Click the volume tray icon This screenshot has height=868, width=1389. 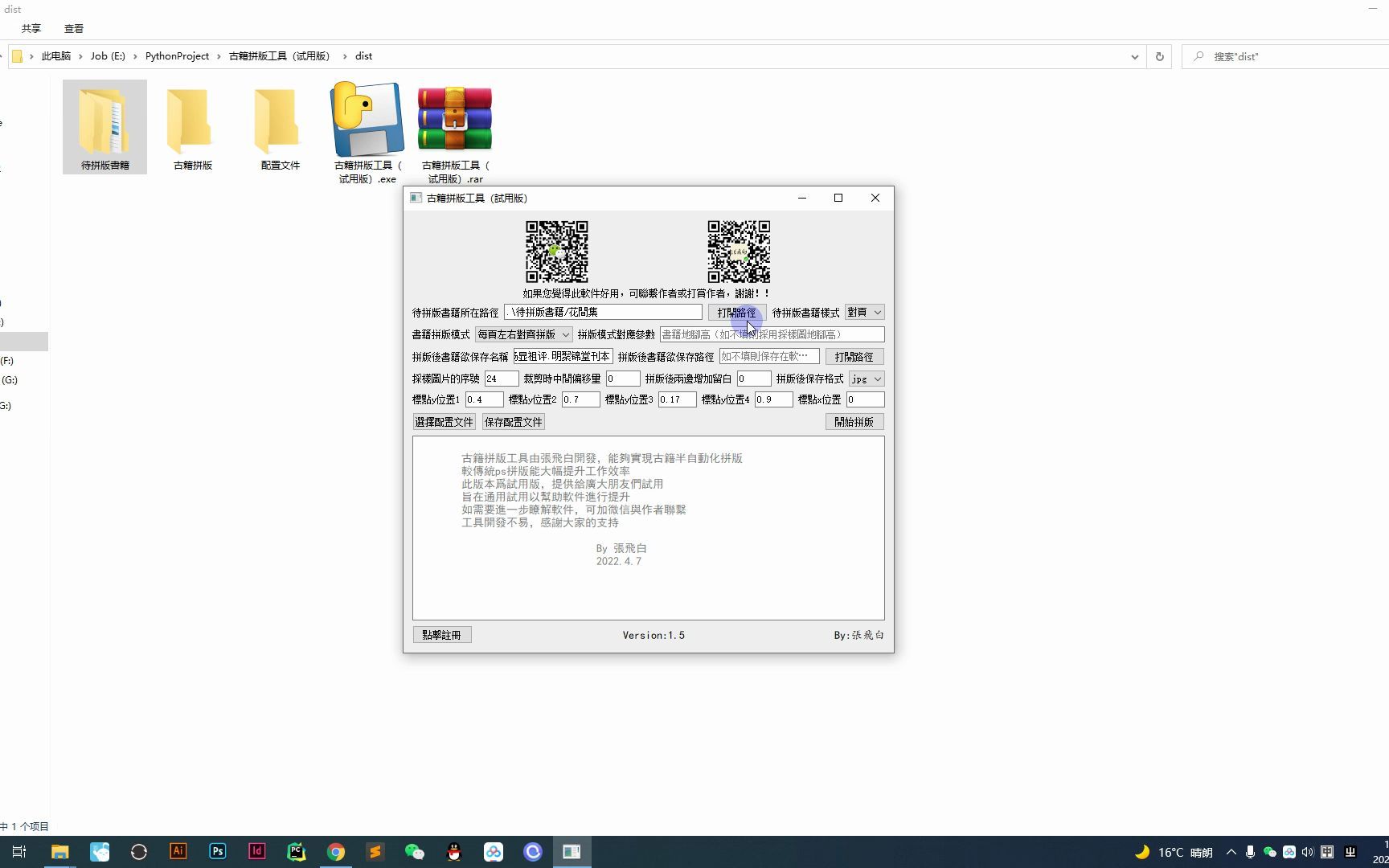click(x=1308, y=852)
